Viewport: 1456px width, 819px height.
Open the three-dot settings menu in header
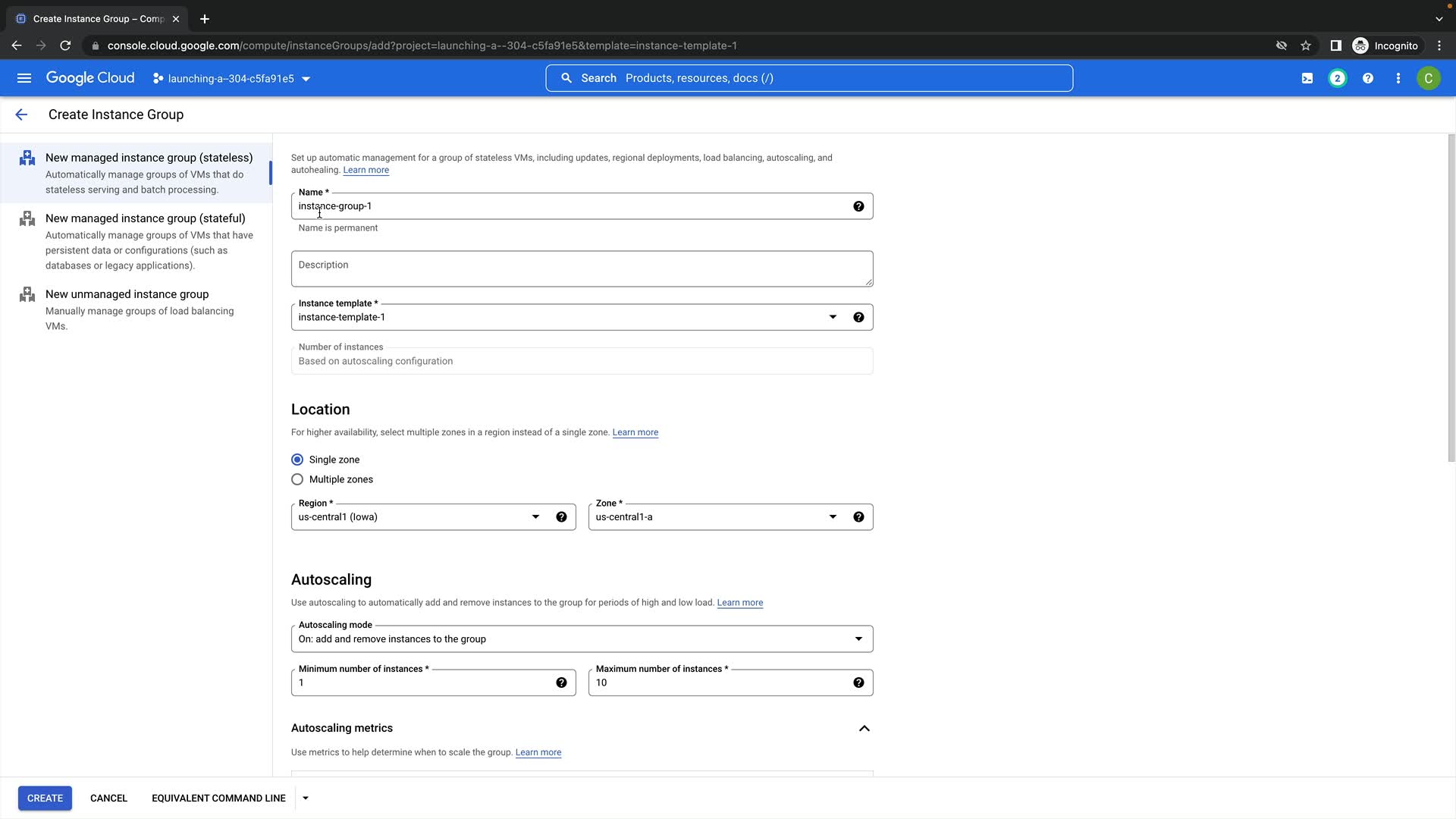(x=1398, y=78)
